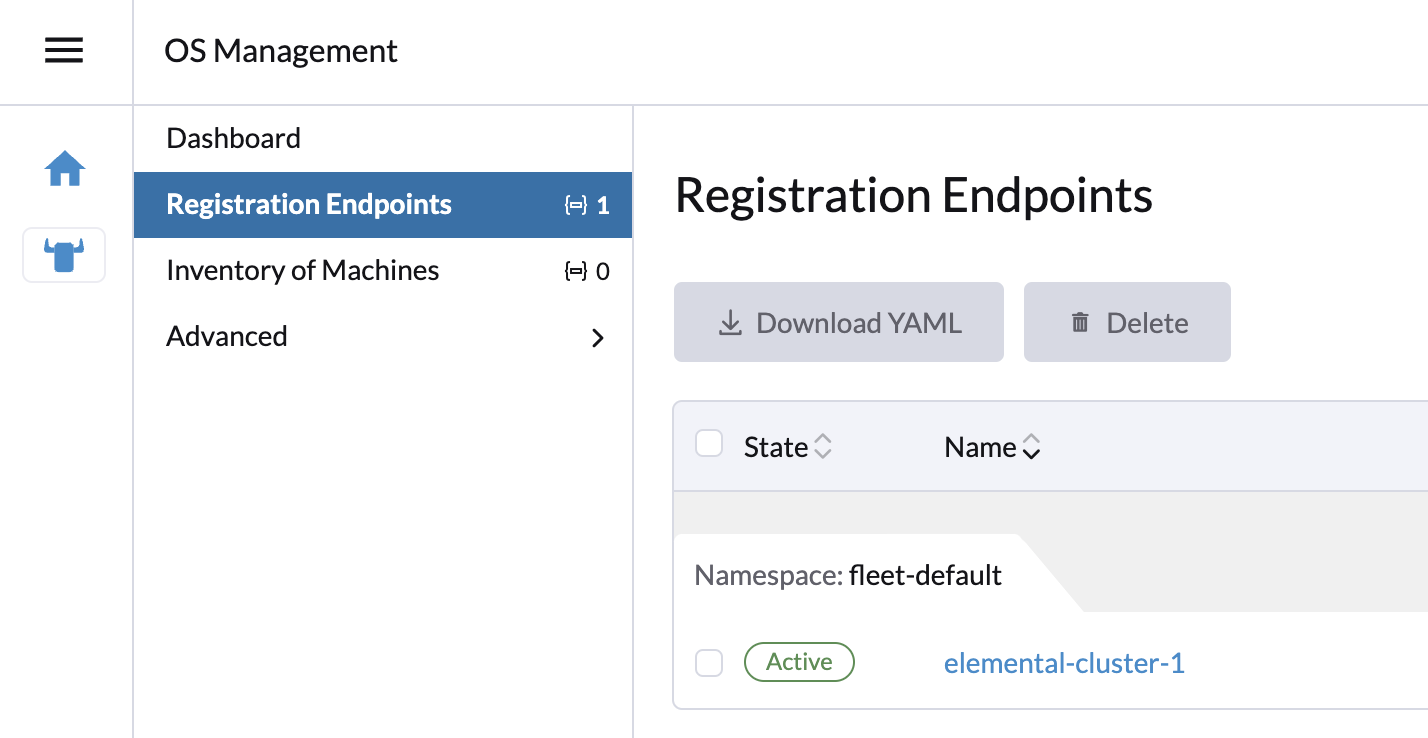Expand the Advanced section chevron
The image size is (1428, 738).
(x=597, y=338)
